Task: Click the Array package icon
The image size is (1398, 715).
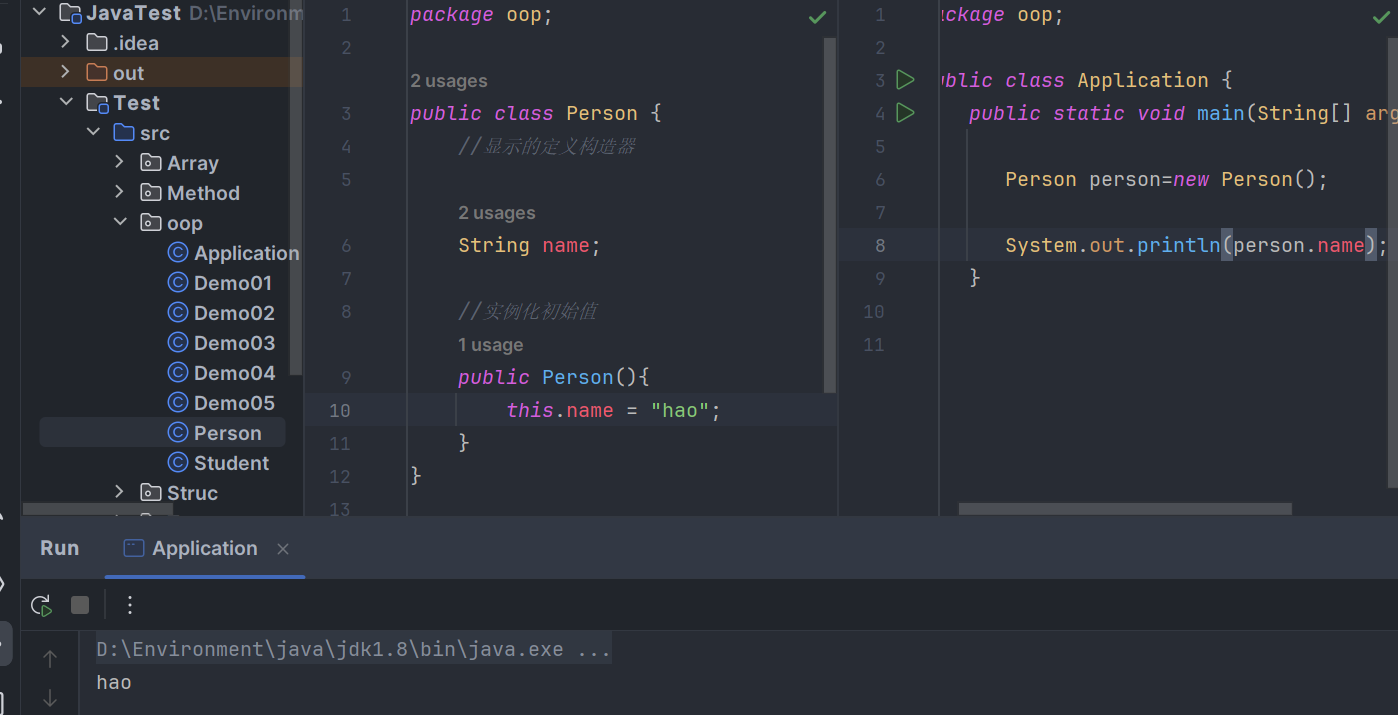Action: point(151,163)
